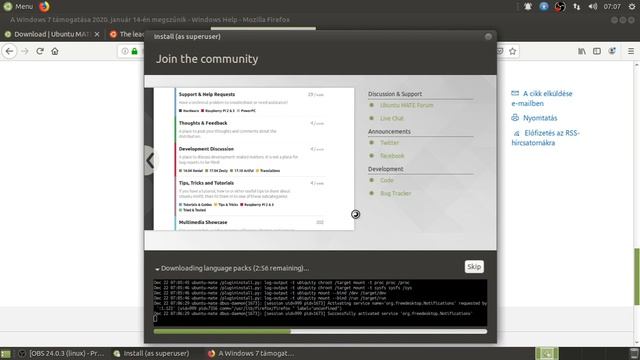Open Firefox account icon
640x360 pixels.
click(612, 51)
